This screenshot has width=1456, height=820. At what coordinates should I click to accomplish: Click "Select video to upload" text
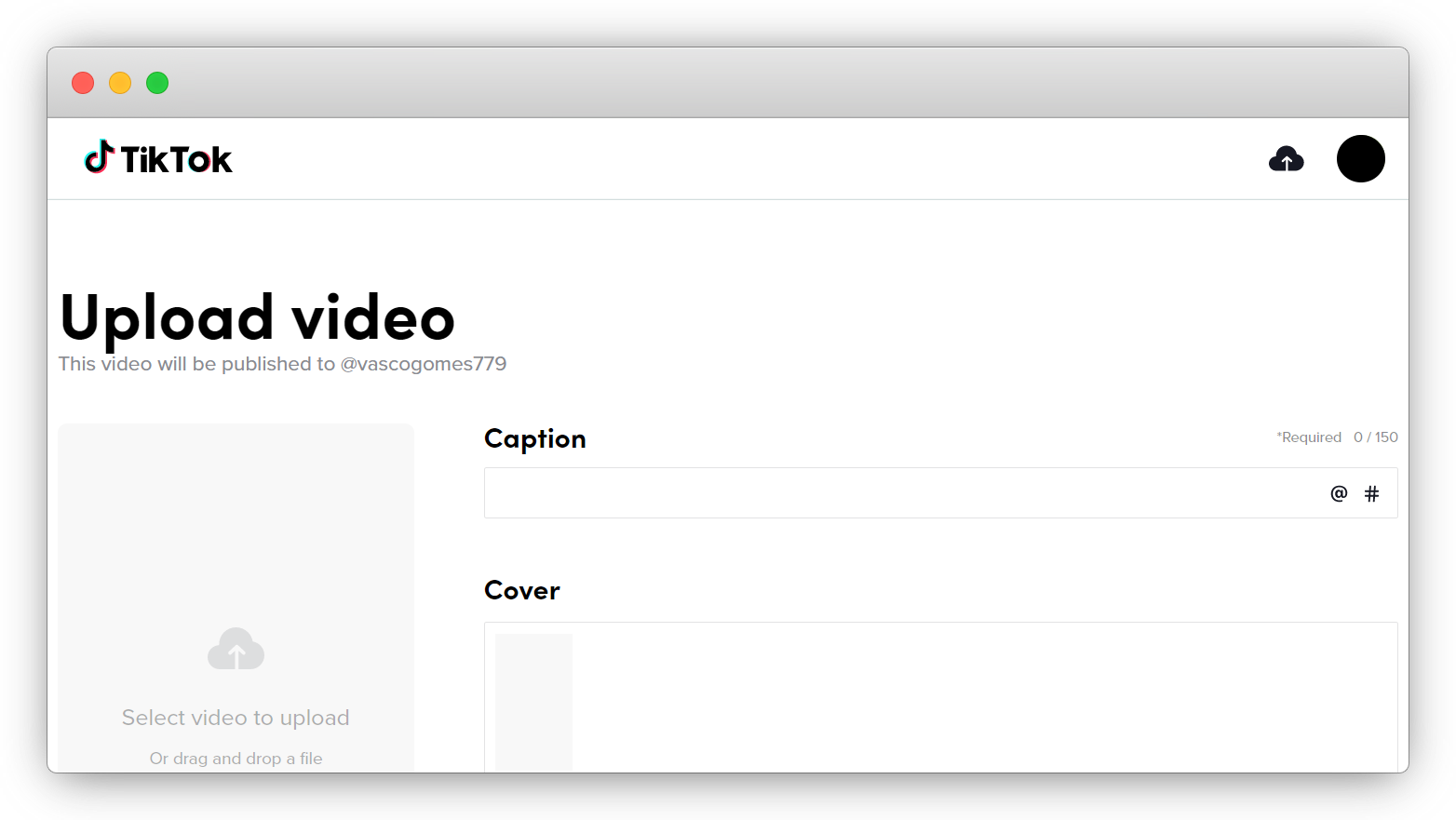click(x=236, y=718)
